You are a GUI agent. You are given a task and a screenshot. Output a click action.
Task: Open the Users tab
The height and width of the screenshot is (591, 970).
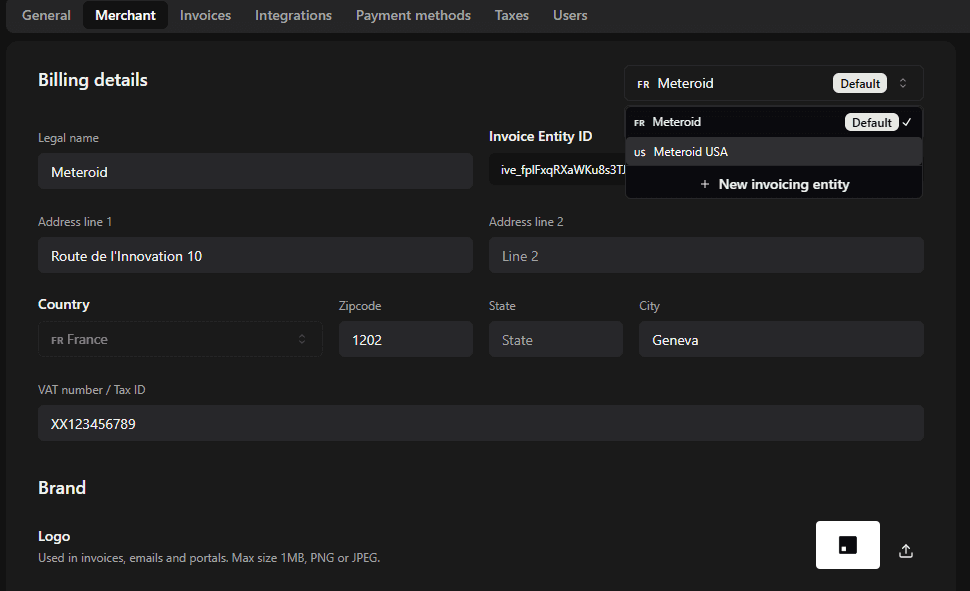[569, 15]
